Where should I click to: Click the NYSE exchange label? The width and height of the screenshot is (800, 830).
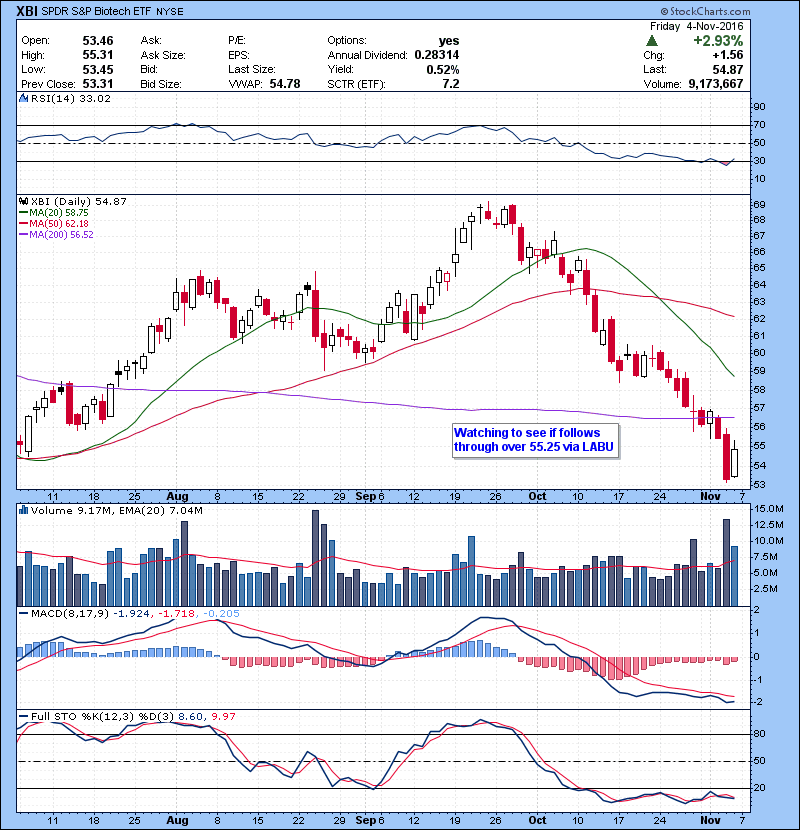click(169, 12)
